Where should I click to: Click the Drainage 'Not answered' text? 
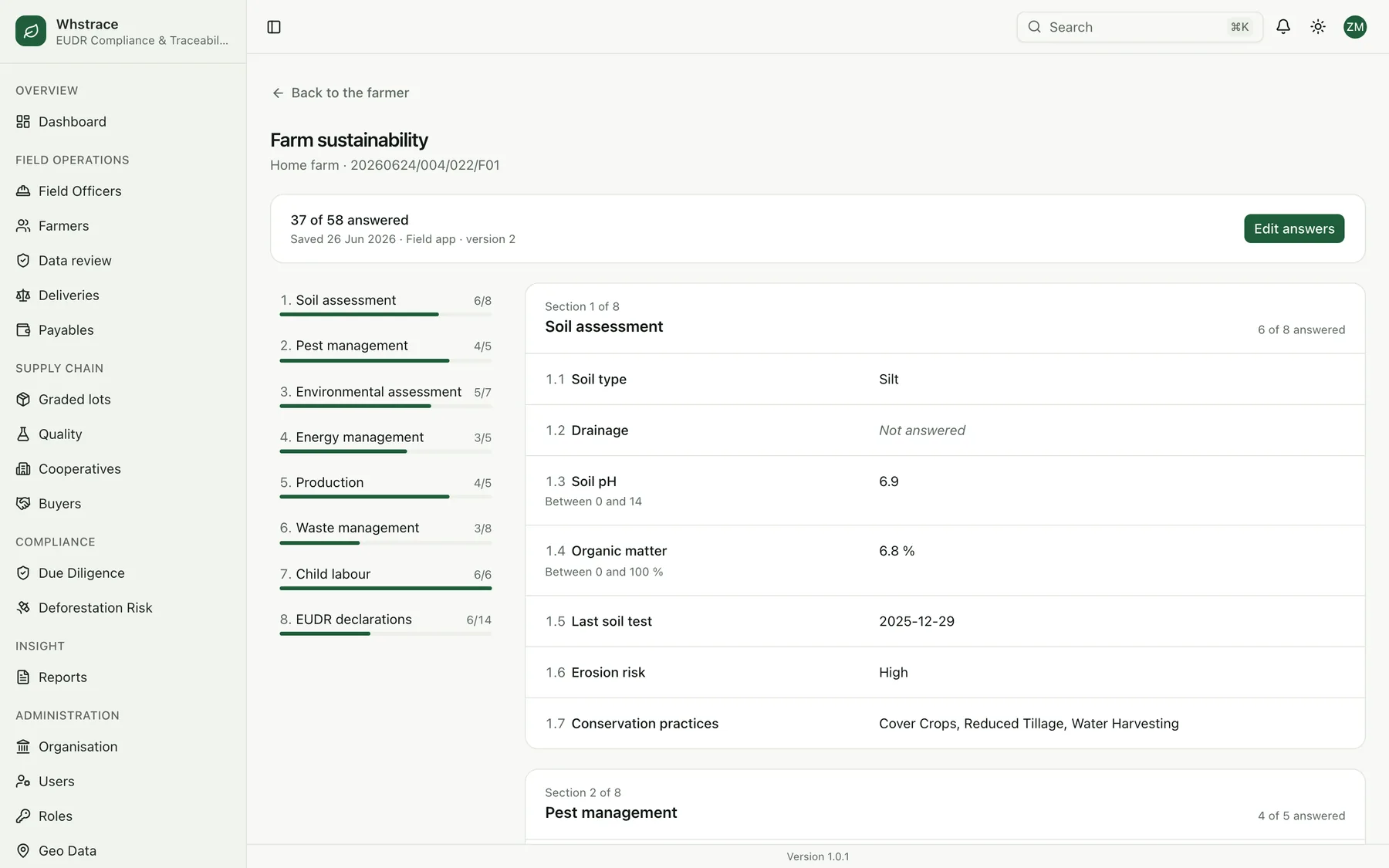point(922,431)
